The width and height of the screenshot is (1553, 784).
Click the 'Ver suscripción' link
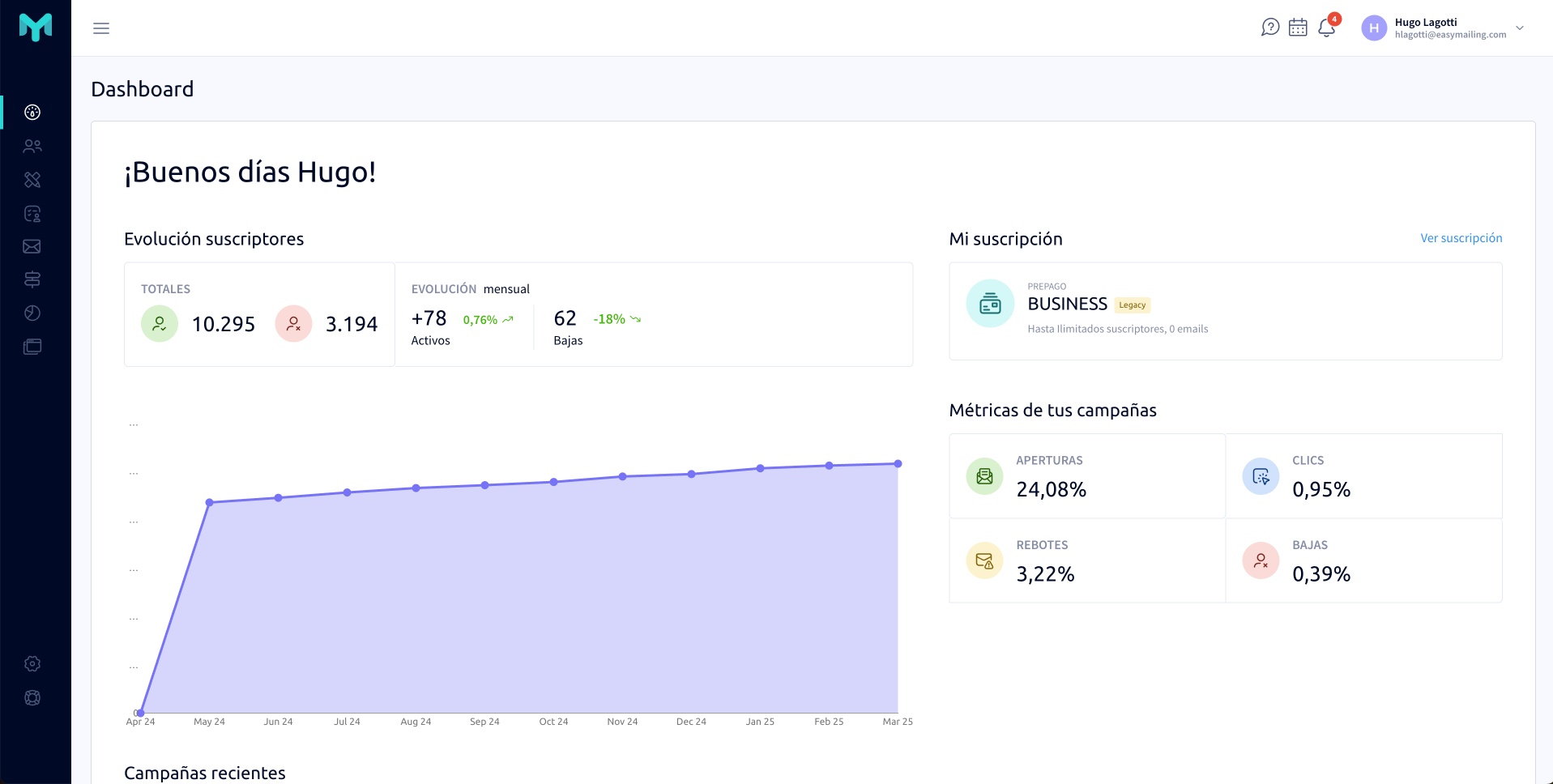[1461, 238]
